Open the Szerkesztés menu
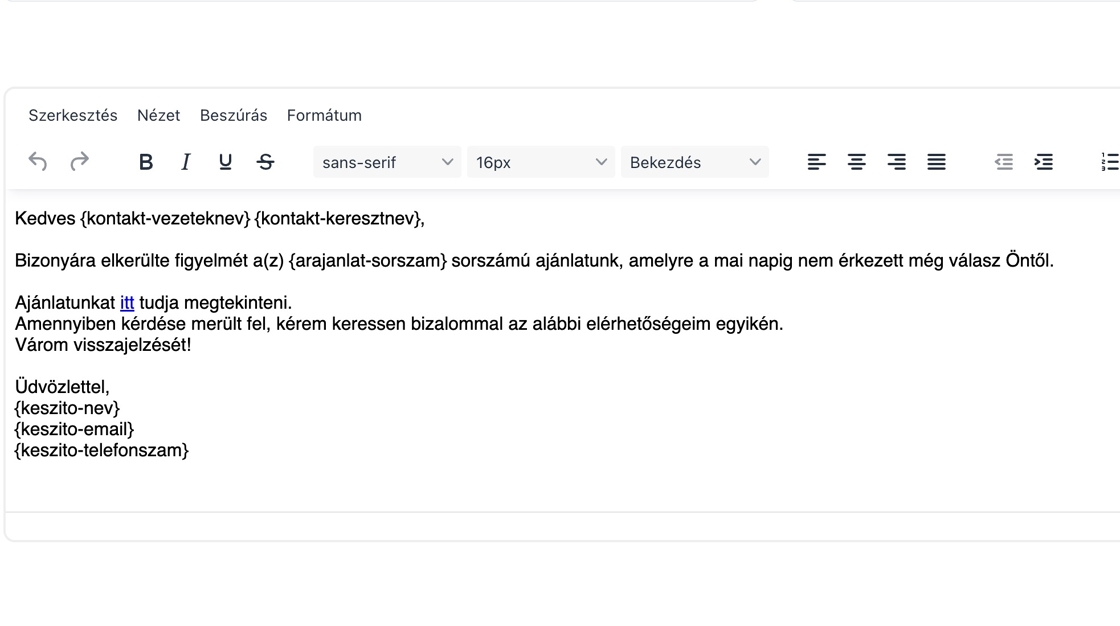 click(x=73, y=115)
